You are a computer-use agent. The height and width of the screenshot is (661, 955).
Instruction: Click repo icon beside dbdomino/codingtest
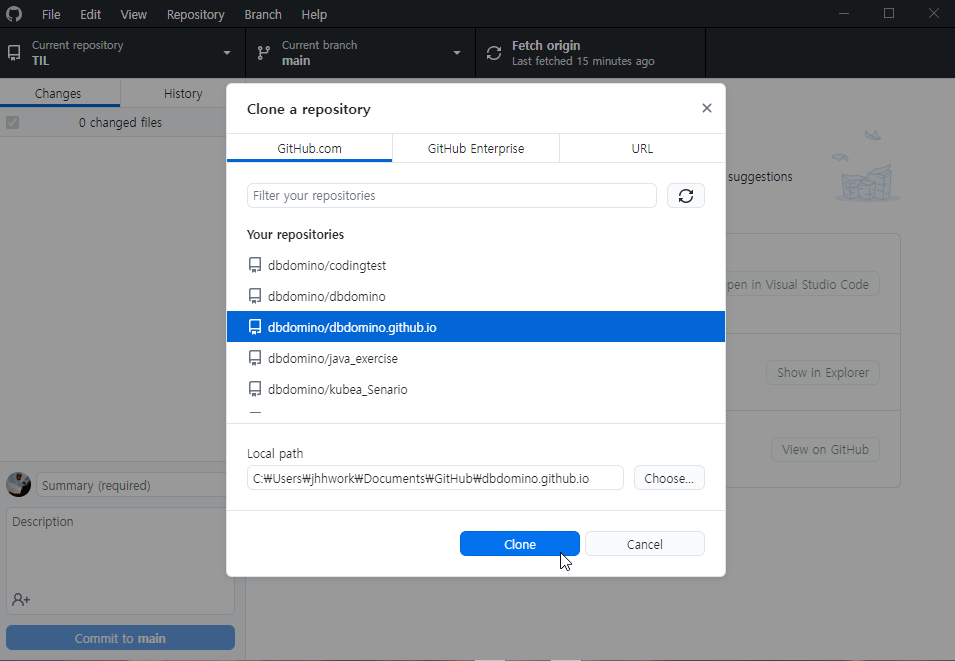[255, 265]
